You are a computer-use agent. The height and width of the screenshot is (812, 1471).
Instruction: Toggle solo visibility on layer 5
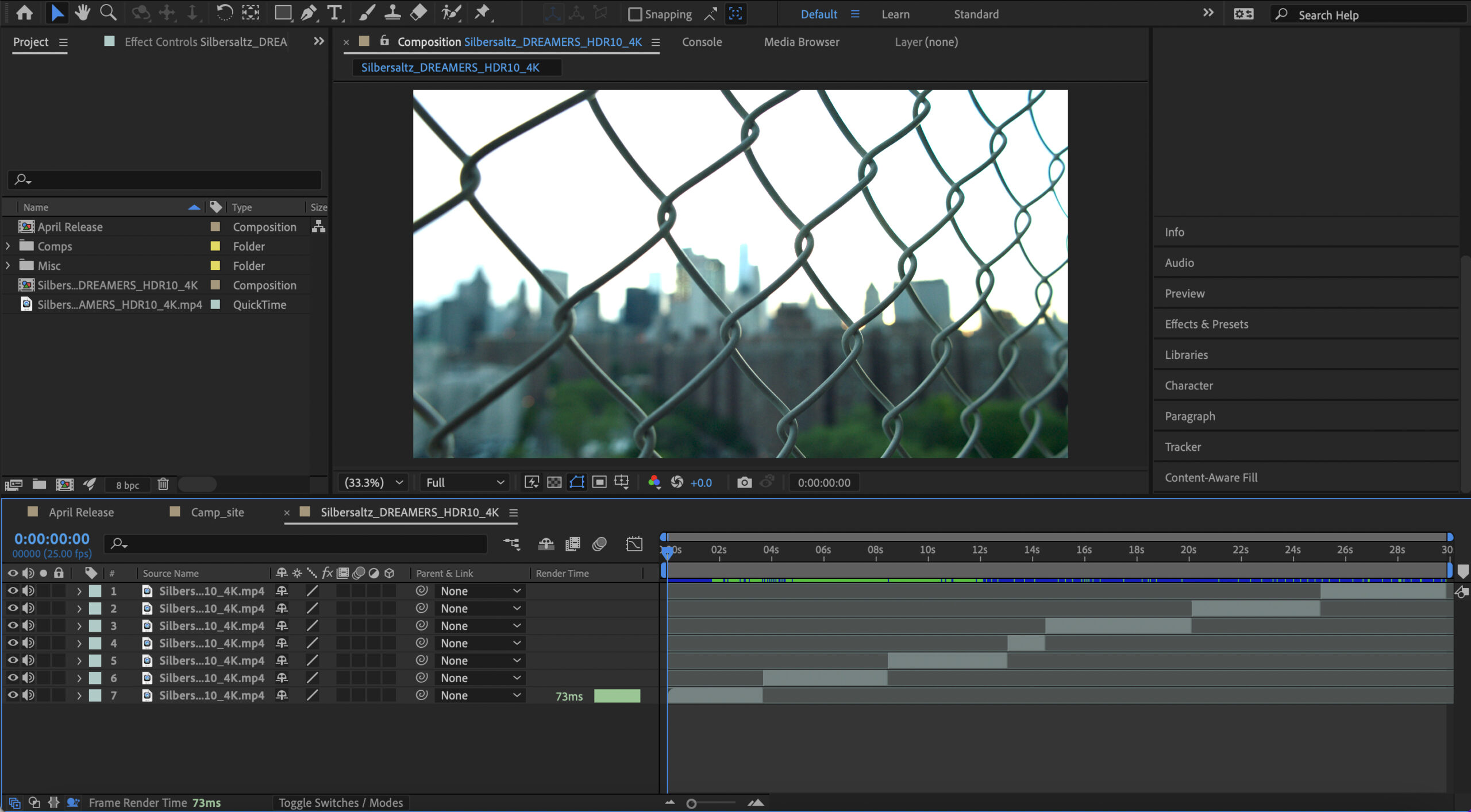pos(44,660)
